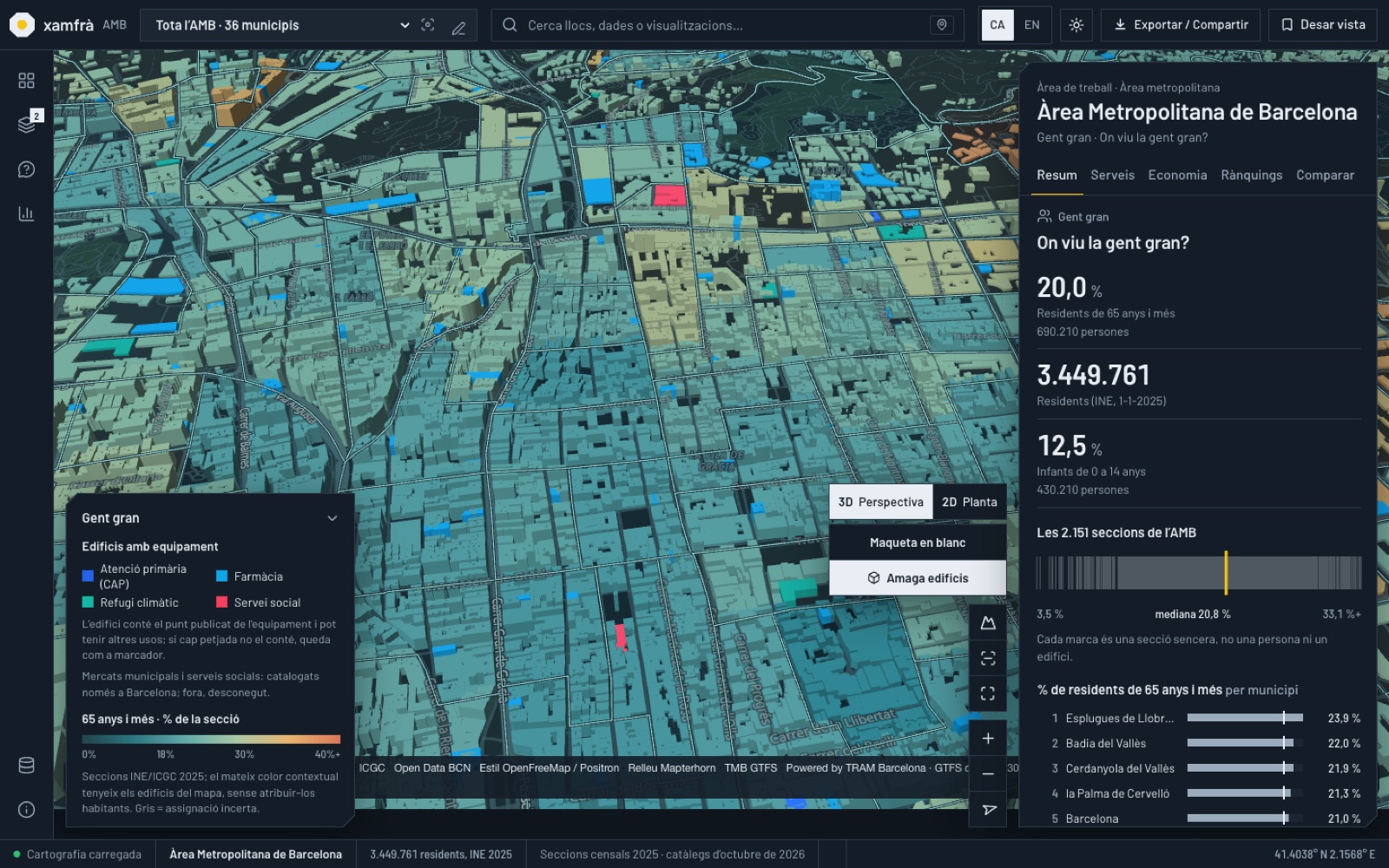Screen dimensions: 1389x868
Task: Toggle Amaga edificis option
Action: (x=918, y=578)
